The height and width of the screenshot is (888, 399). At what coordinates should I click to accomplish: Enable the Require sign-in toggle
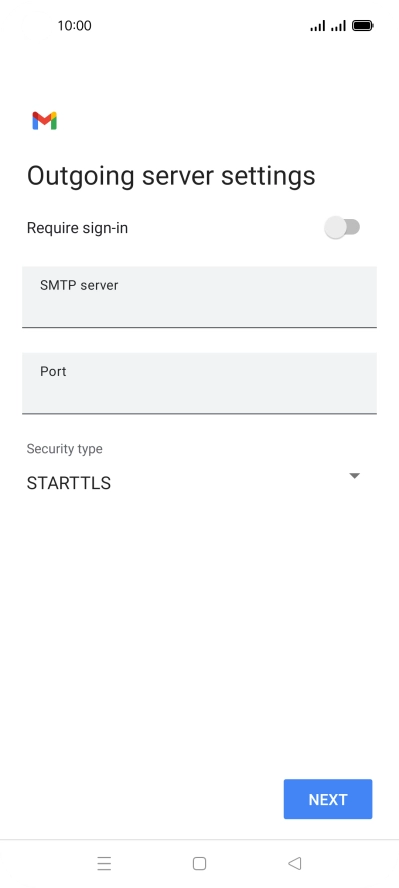pyautogui.click(x=342, y=228)
